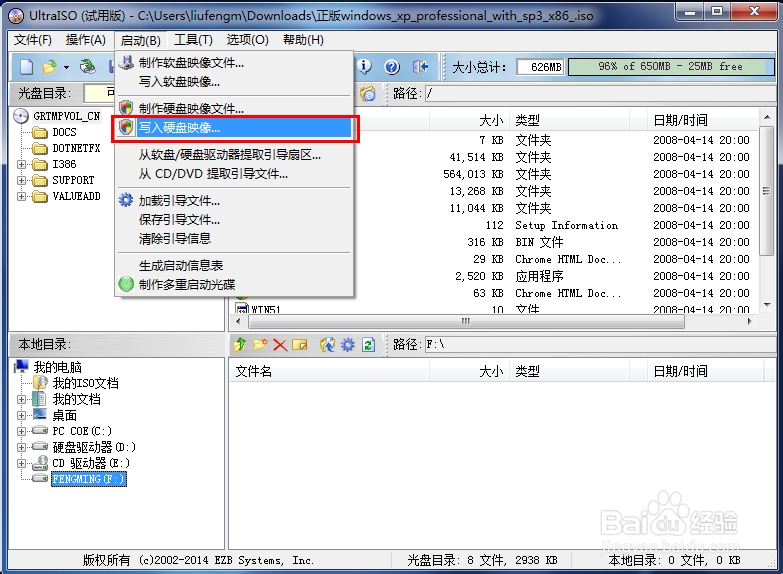Choose 生成启动信息表 menu entry
This screenshot has width=783, height=574.
pyautogui.click(x=234, y=266)
